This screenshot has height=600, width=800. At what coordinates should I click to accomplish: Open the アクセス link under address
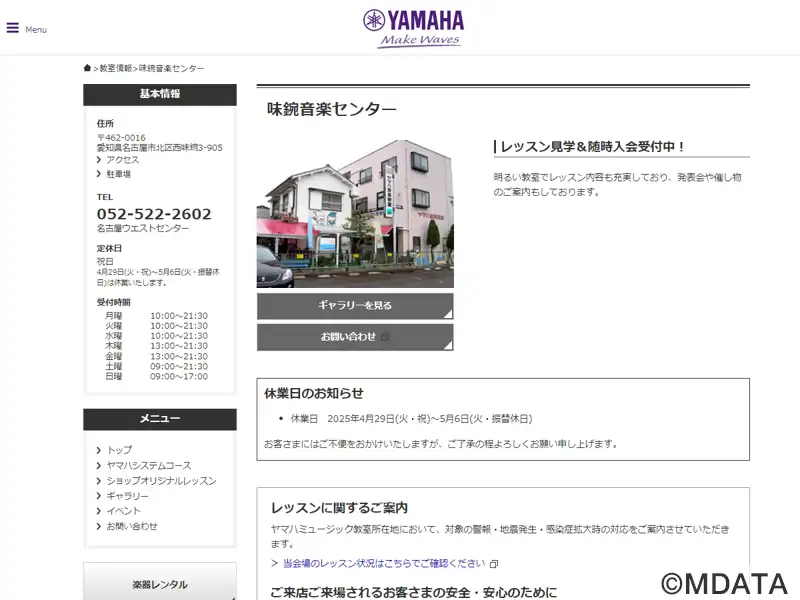[x=122, y=160]
